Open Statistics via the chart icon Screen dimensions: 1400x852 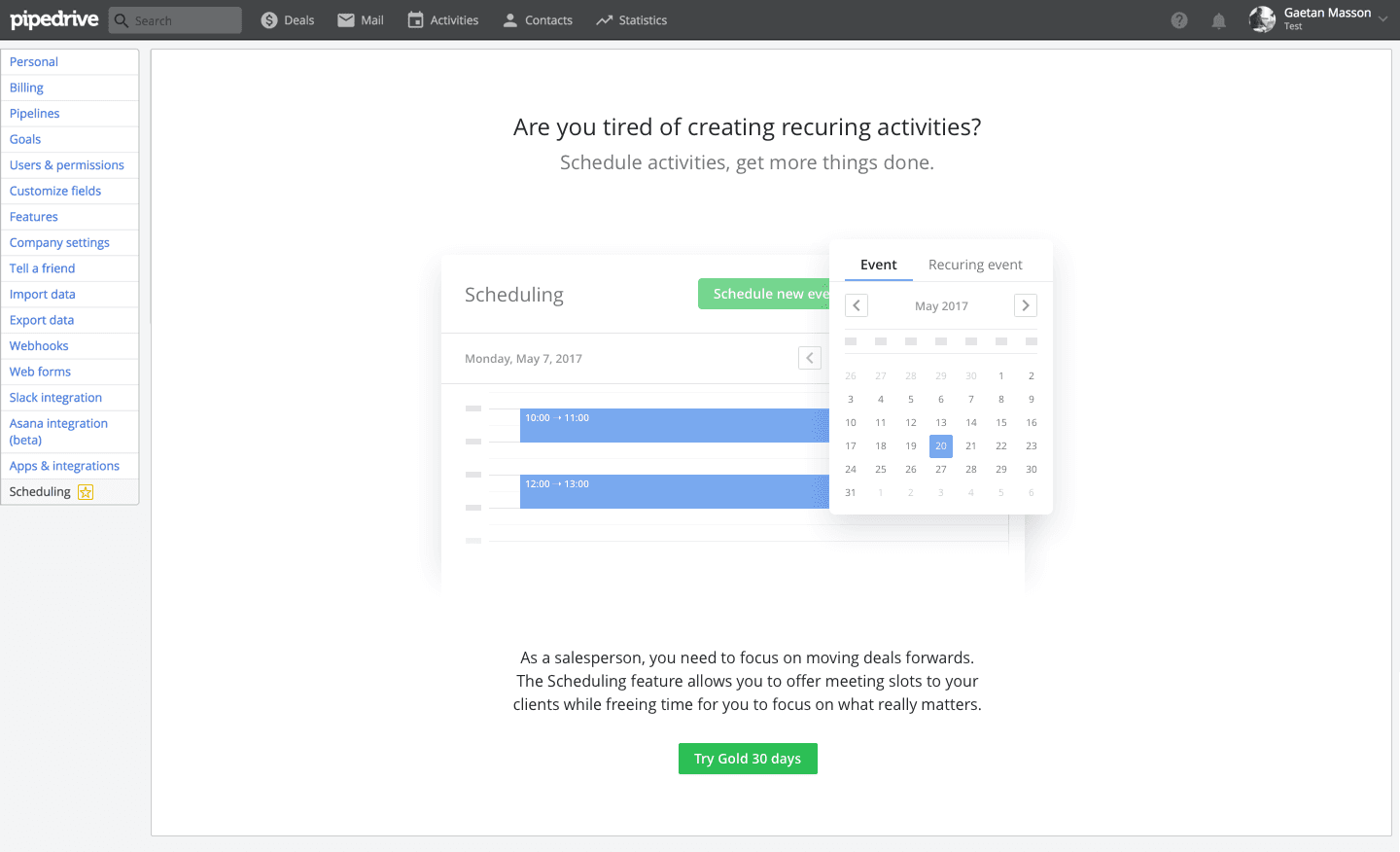point(605,20)
